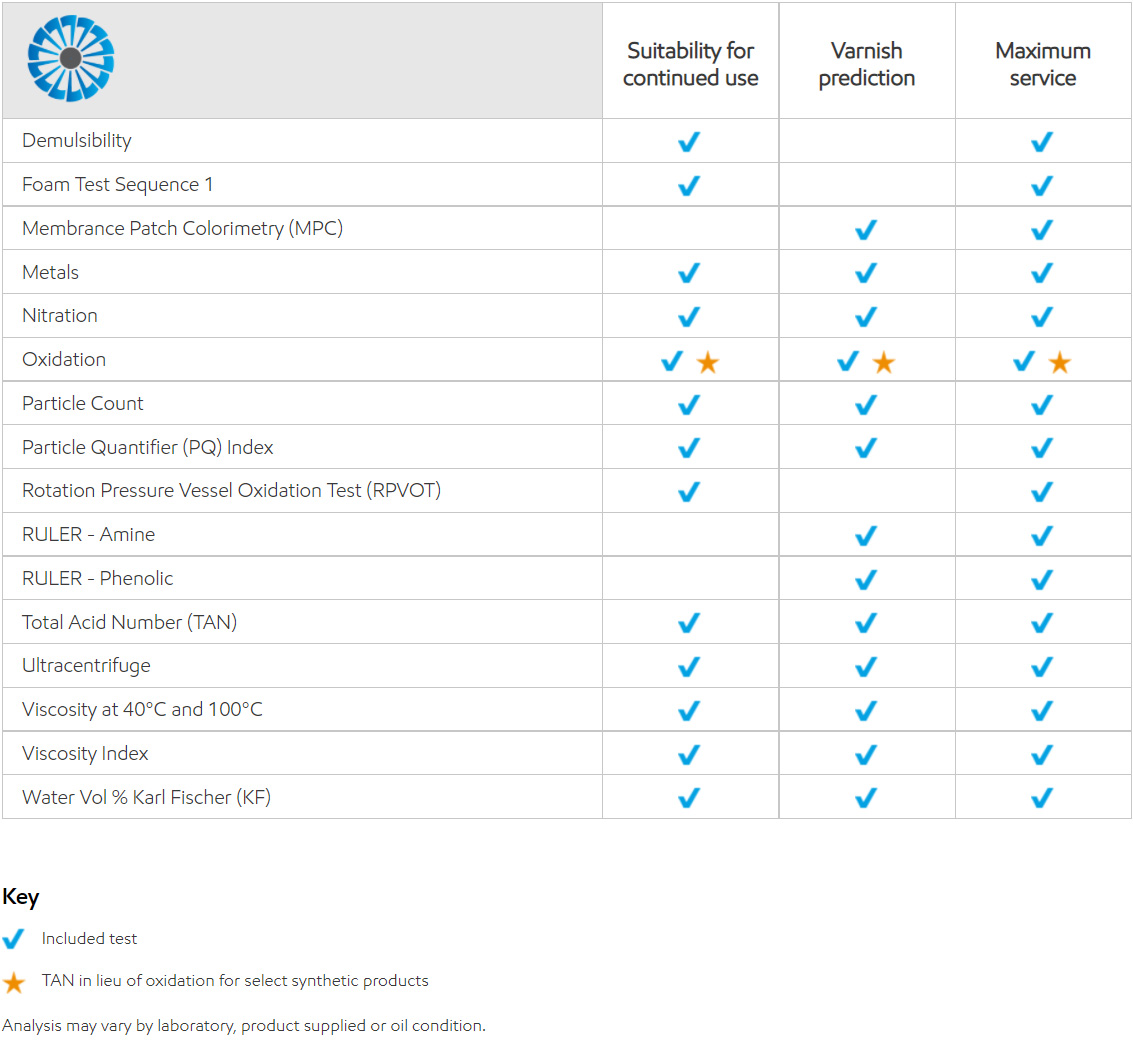The height and width of the screenshot is (1047, 1133).
Task: Click the Water Vol % Karl Fischer checkmark under Varnish prediction
Action: click(x=866, y=798)
